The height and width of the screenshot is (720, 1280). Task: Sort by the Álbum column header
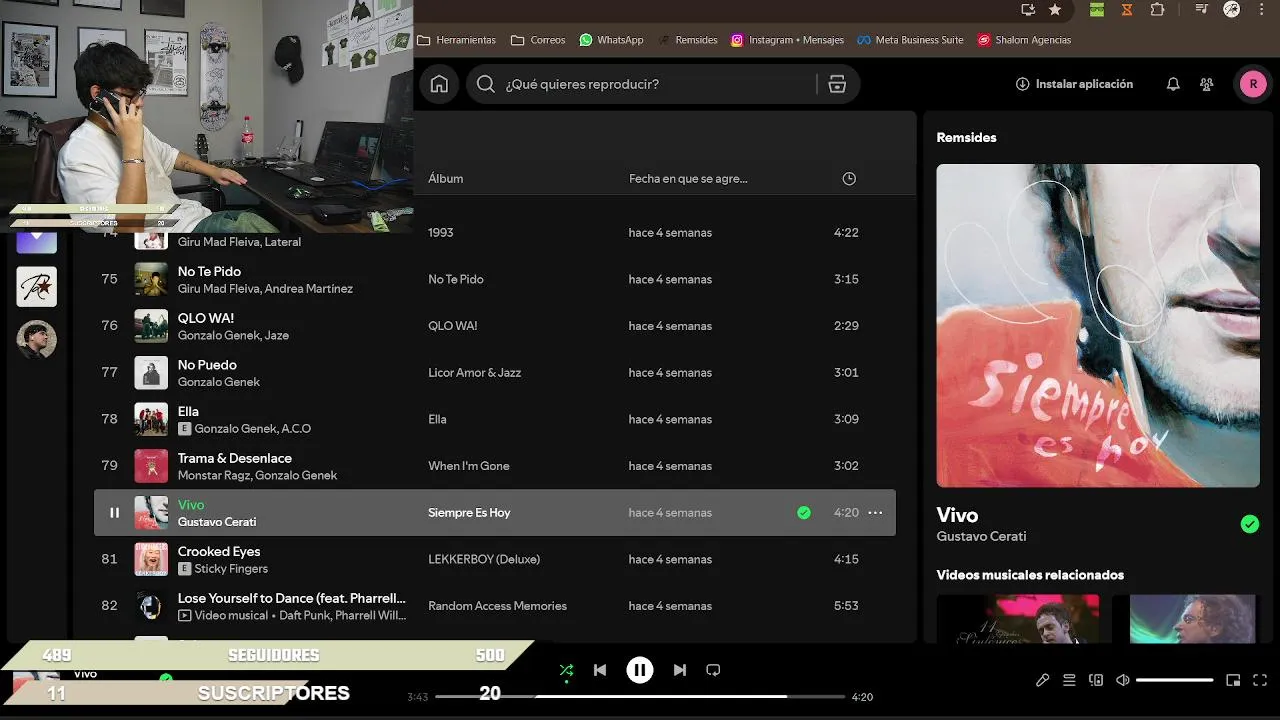[x=446, y=179]
